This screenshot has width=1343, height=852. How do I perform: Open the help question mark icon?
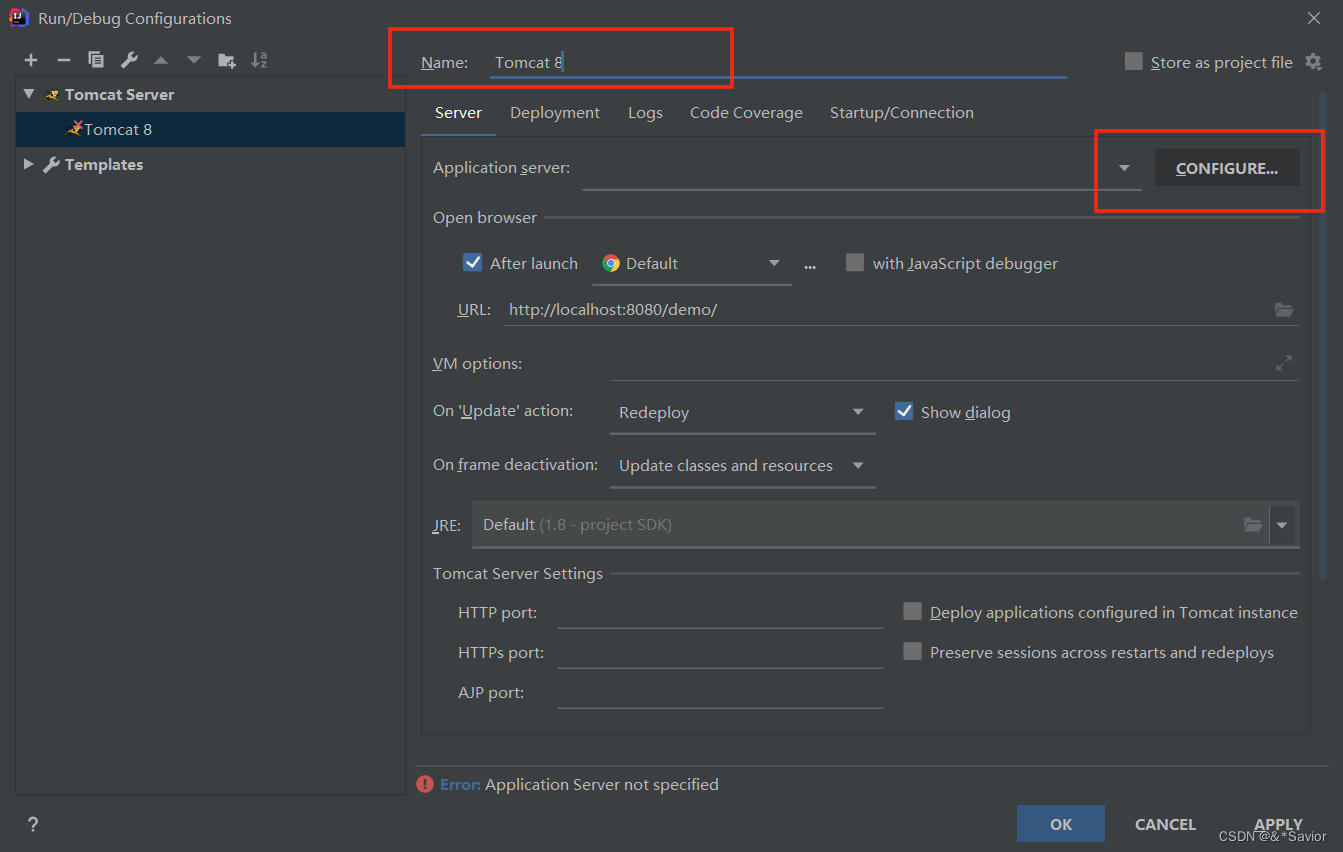[x=33, y=824]
